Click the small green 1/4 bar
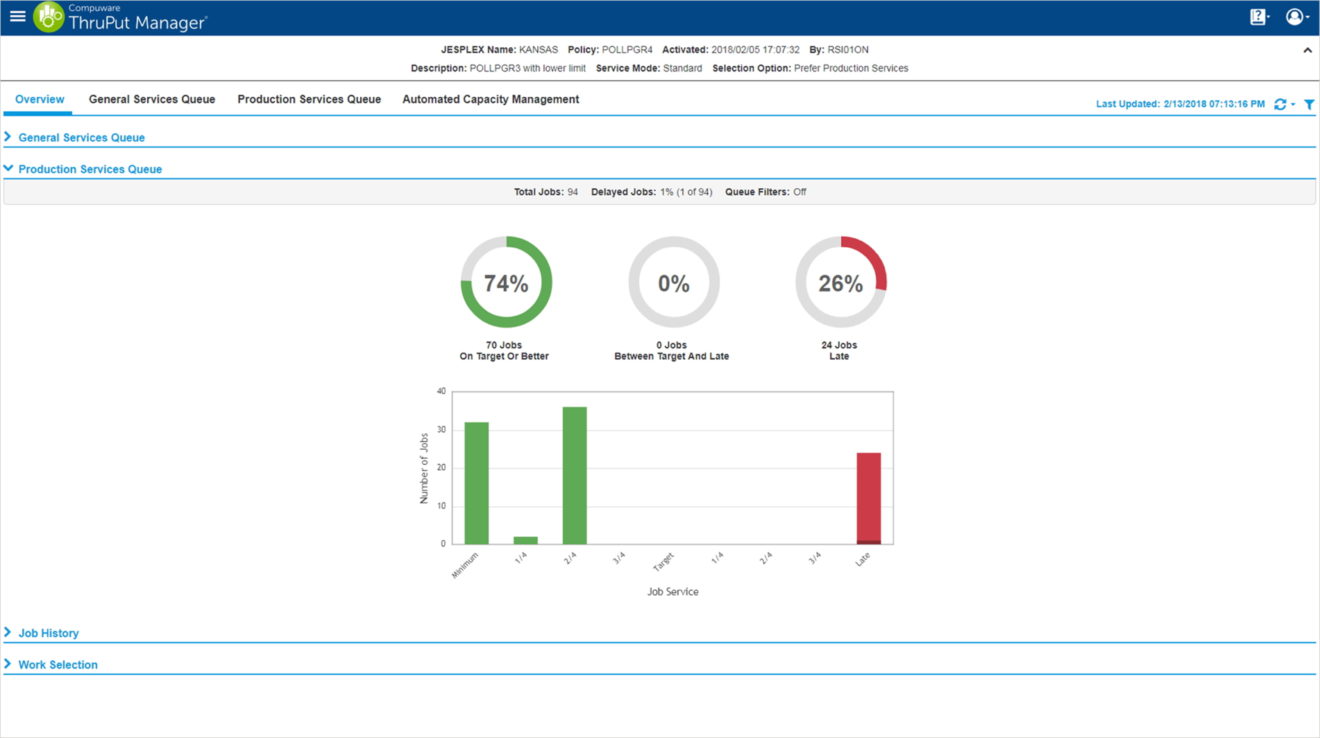1320x738 pixels. pos(526,540)
